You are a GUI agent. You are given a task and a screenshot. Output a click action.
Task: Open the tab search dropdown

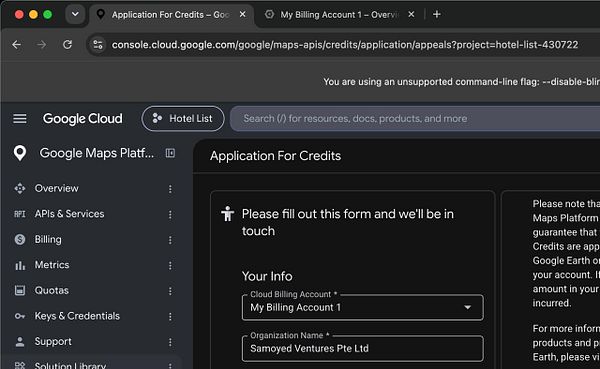pyautogui.click(x=75, y=15)
